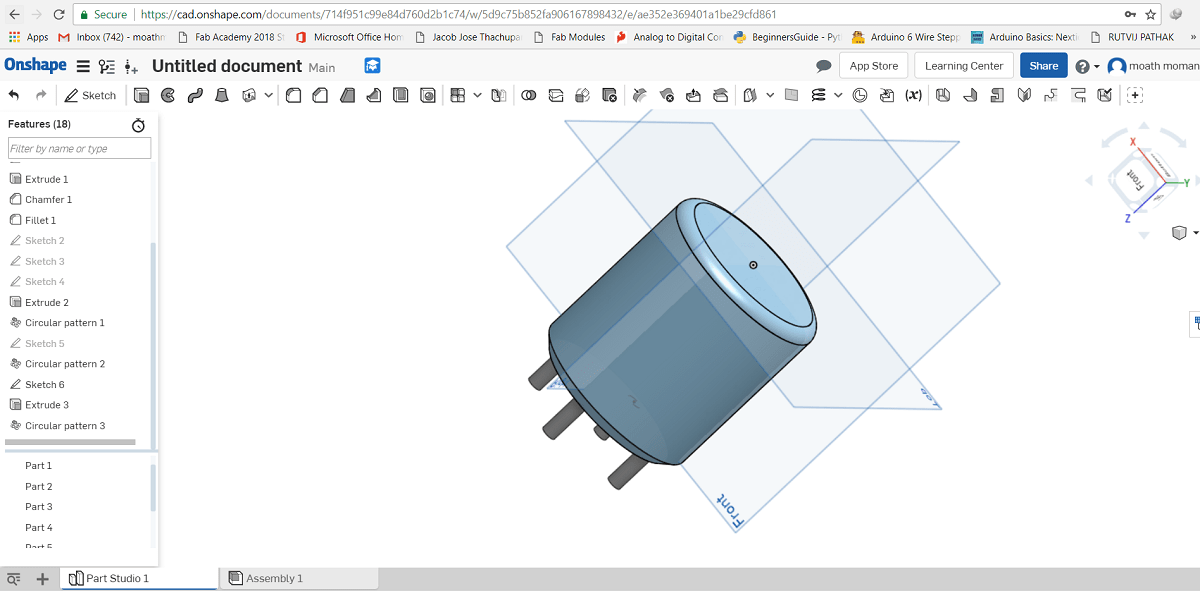This screenshot has height=591, width=1200.
Task: Open the comments speech bubble icon
Action: point(824,66)
